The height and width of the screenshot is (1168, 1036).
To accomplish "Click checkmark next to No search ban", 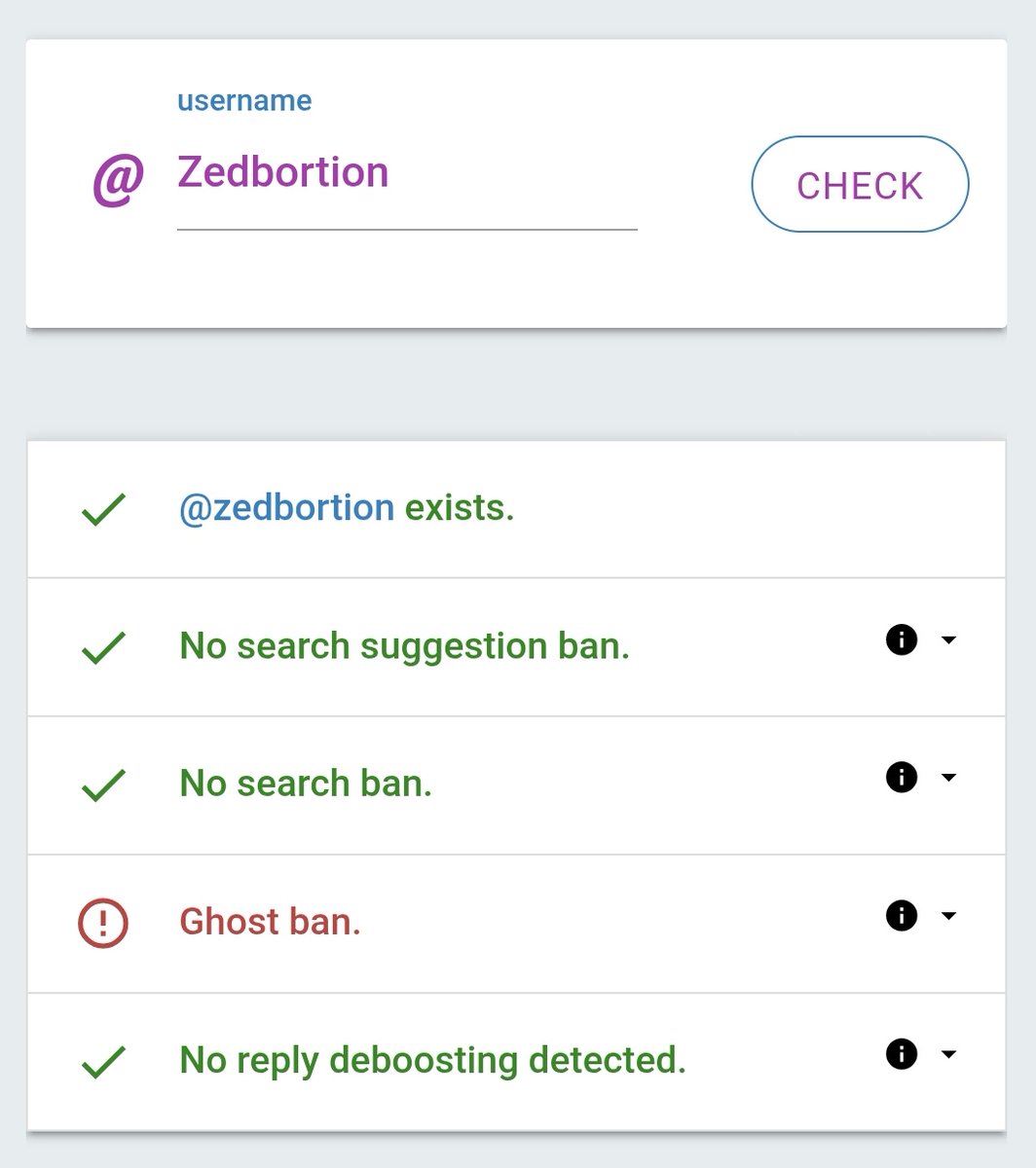I will [x=103, y=785].
